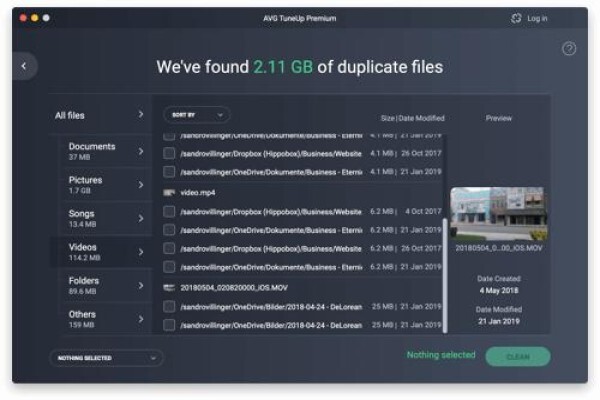Check first 25 MB DeLorean OneDrive file
The width and height of the screenshot is (600, 400).
tap(169, 306)
